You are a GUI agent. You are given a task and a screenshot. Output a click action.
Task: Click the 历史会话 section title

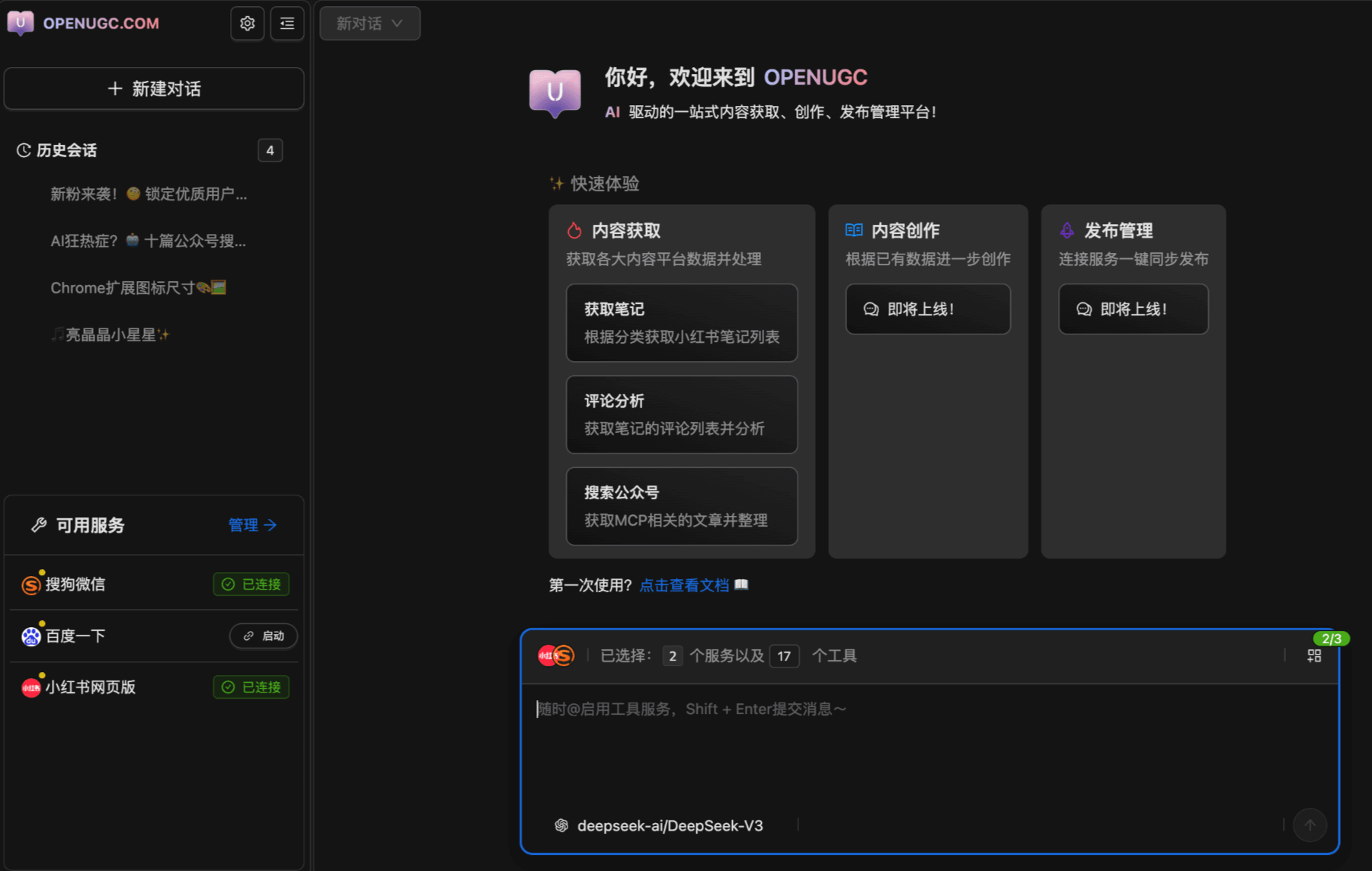[x=67, y=150]
